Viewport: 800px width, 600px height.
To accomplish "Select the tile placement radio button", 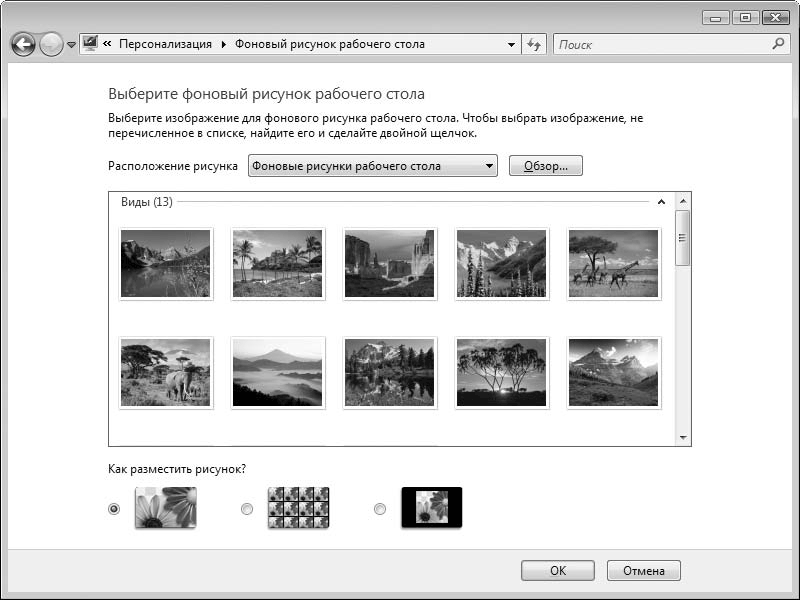I will pos(247,509).
